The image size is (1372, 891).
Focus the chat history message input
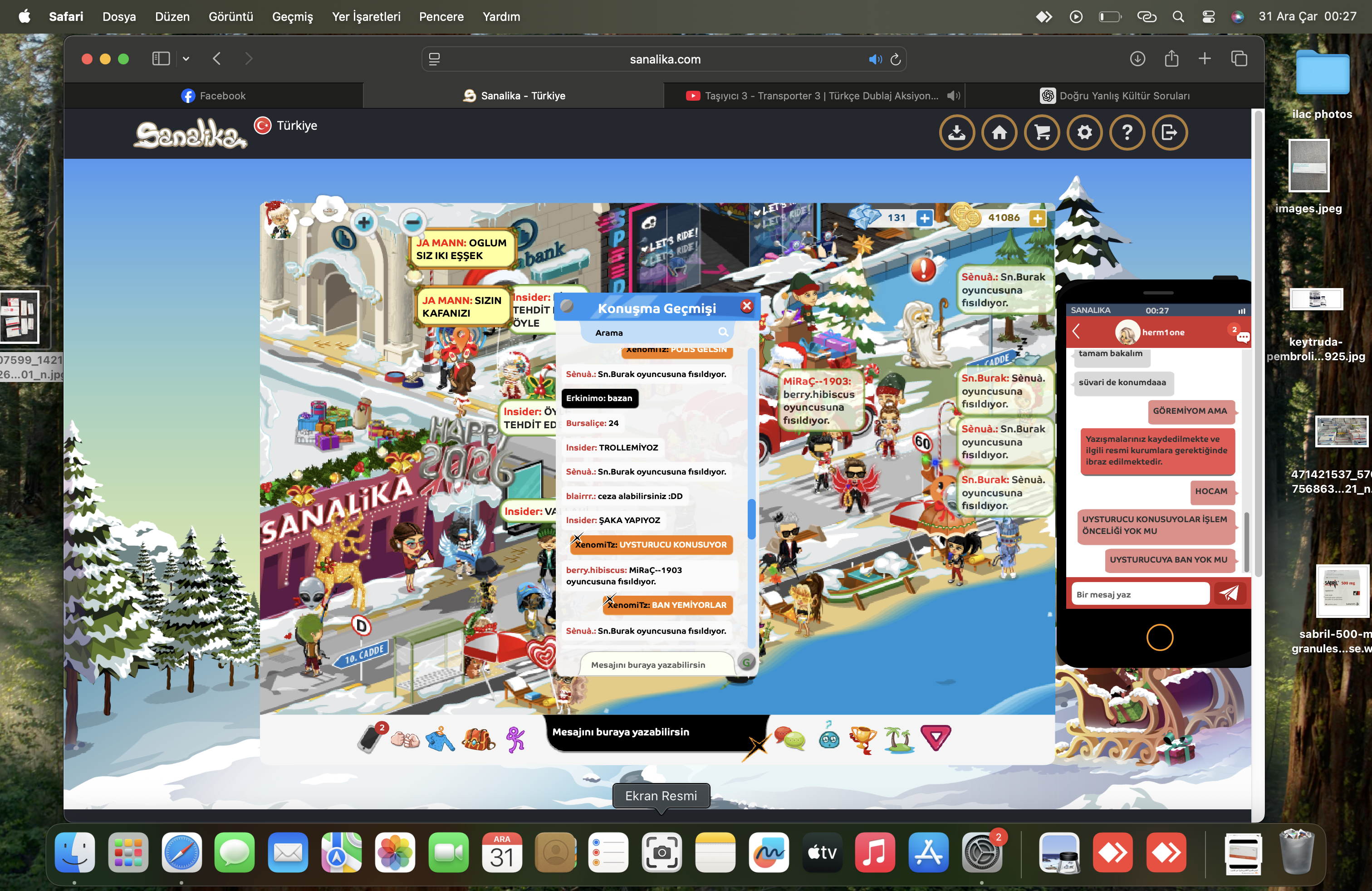pos(657,665)
